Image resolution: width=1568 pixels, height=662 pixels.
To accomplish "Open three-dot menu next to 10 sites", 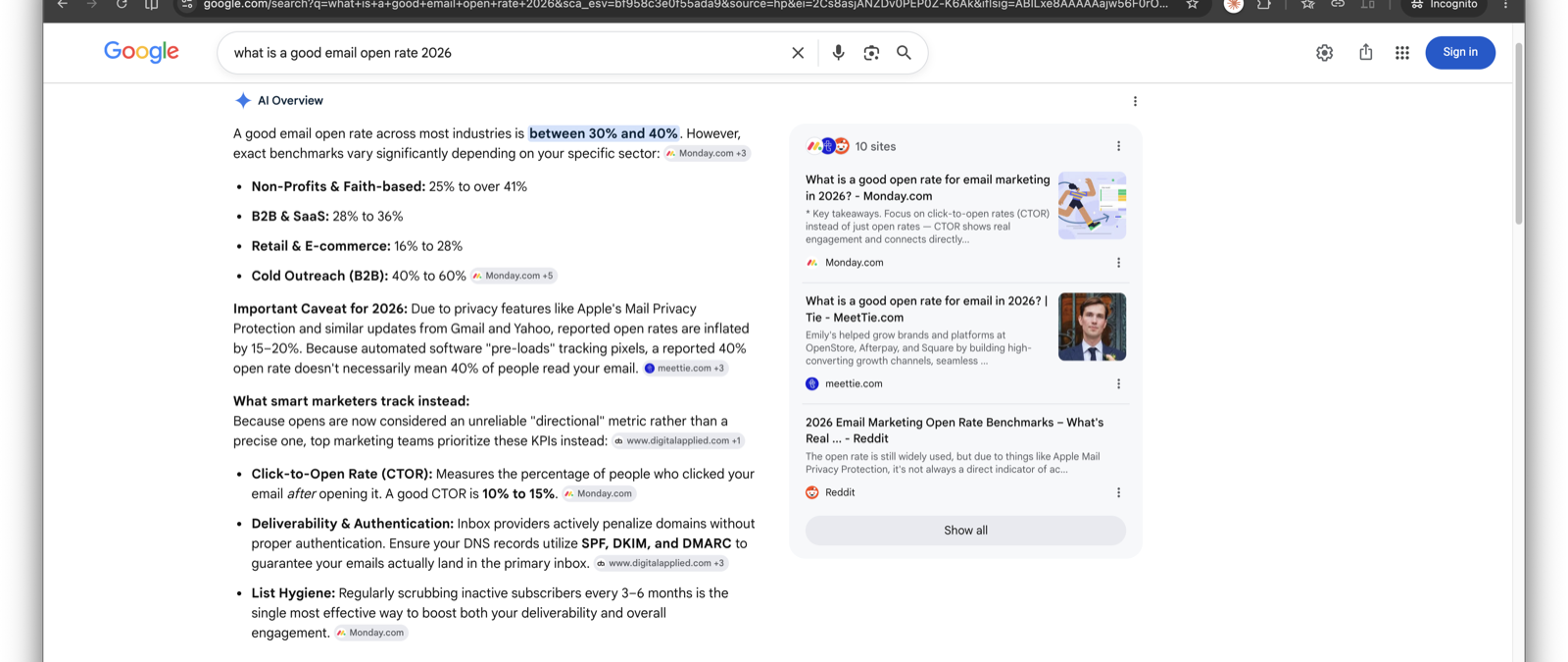I will 1118,146.
